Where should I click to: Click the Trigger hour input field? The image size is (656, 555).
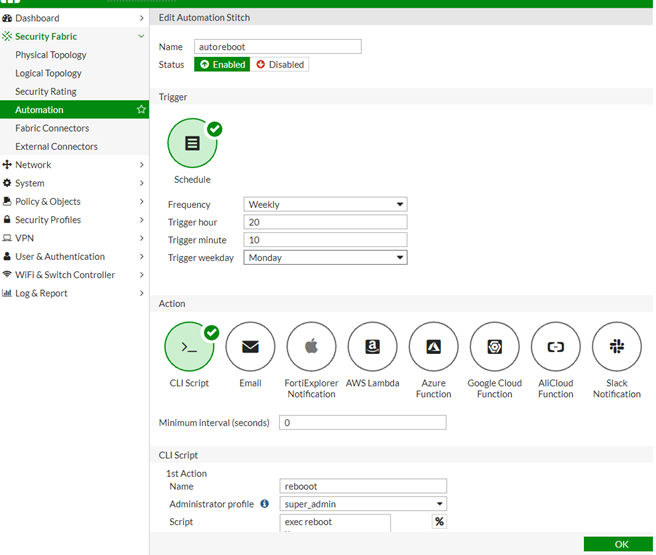pos(325,222)
